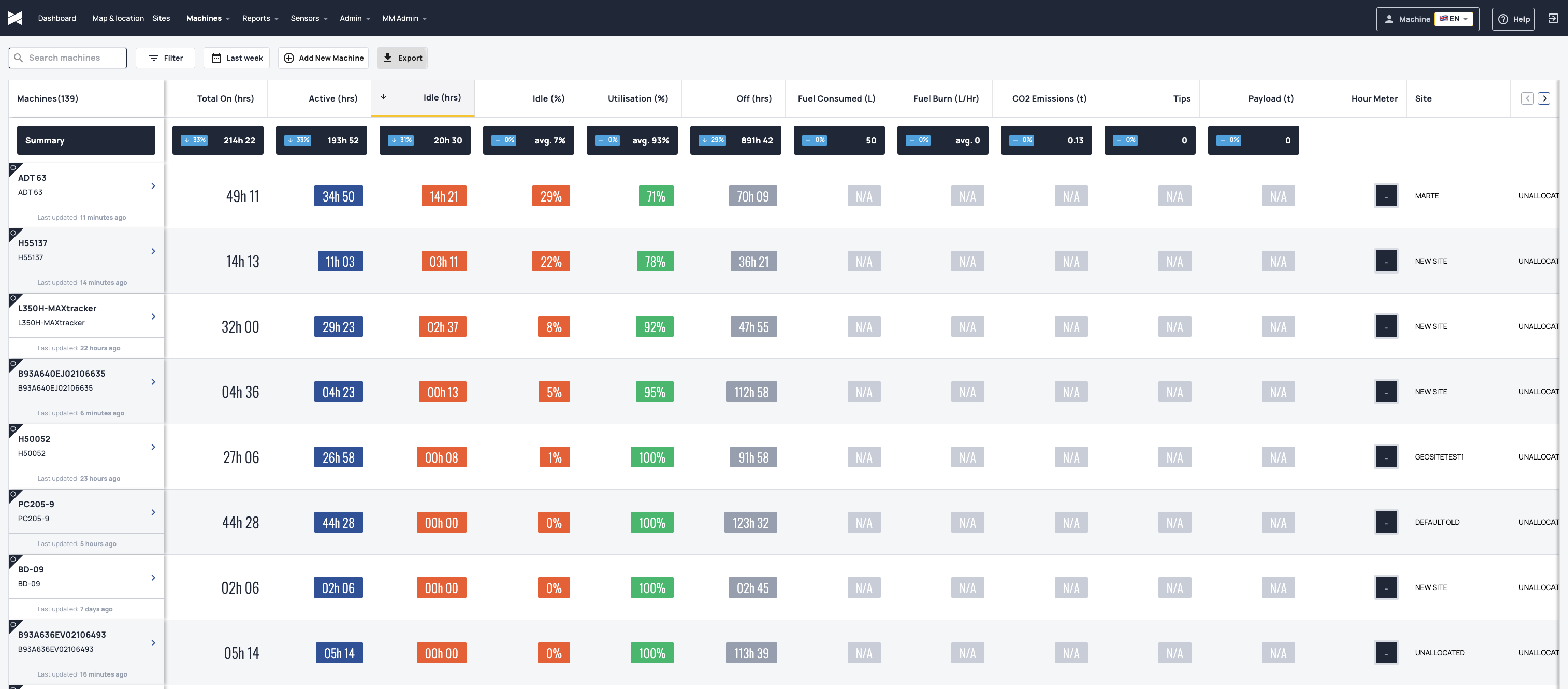Click the 123h 32 off hours badge
The width and height of the screenshot is (1568, 689).
pos(750,522)
